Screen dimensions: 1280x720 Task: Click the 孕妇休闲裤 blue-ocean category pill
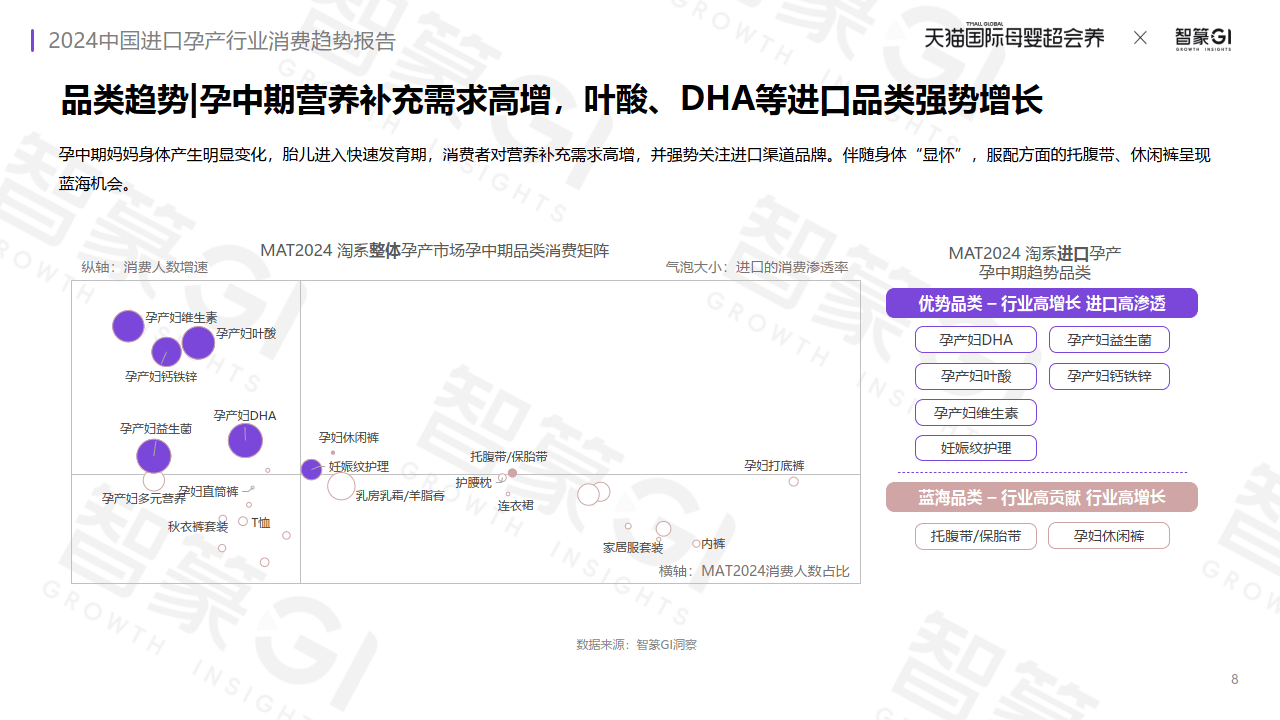1109,536
